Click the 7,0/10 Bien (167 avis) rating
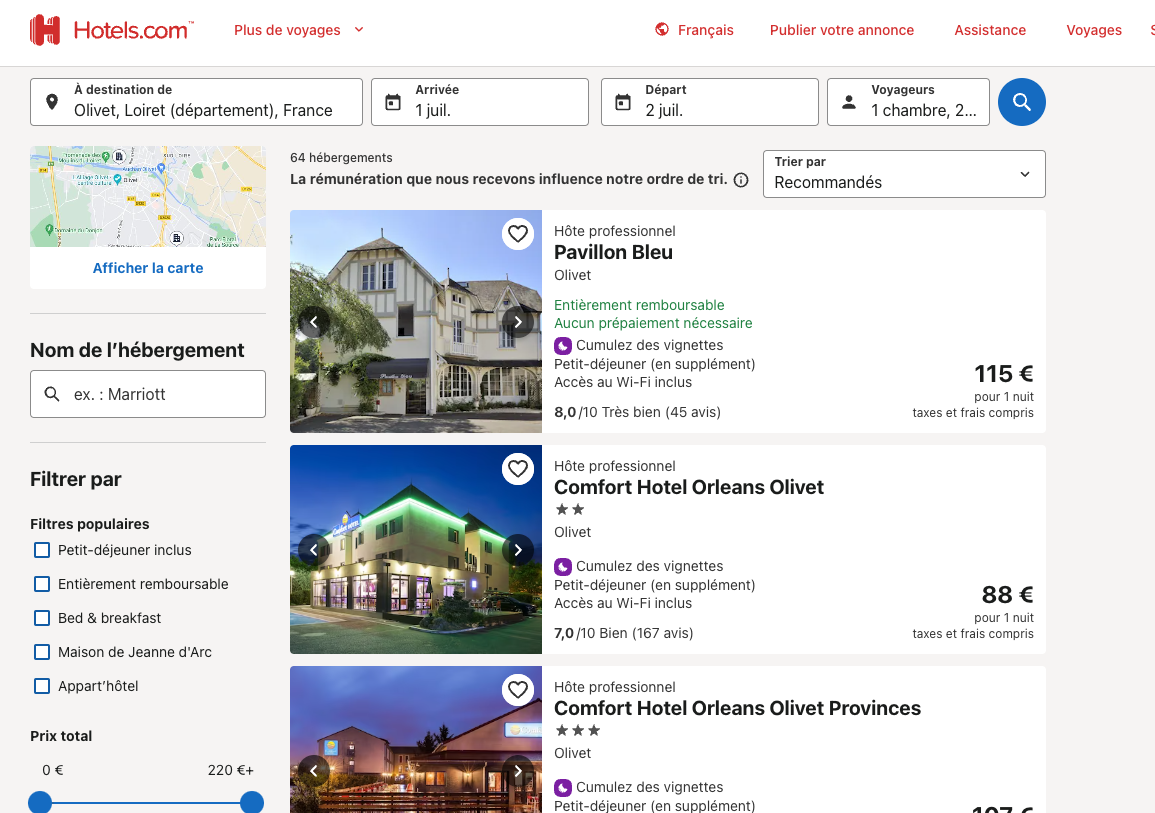Viewport: 1155px width, 813px height. [623, 633]
